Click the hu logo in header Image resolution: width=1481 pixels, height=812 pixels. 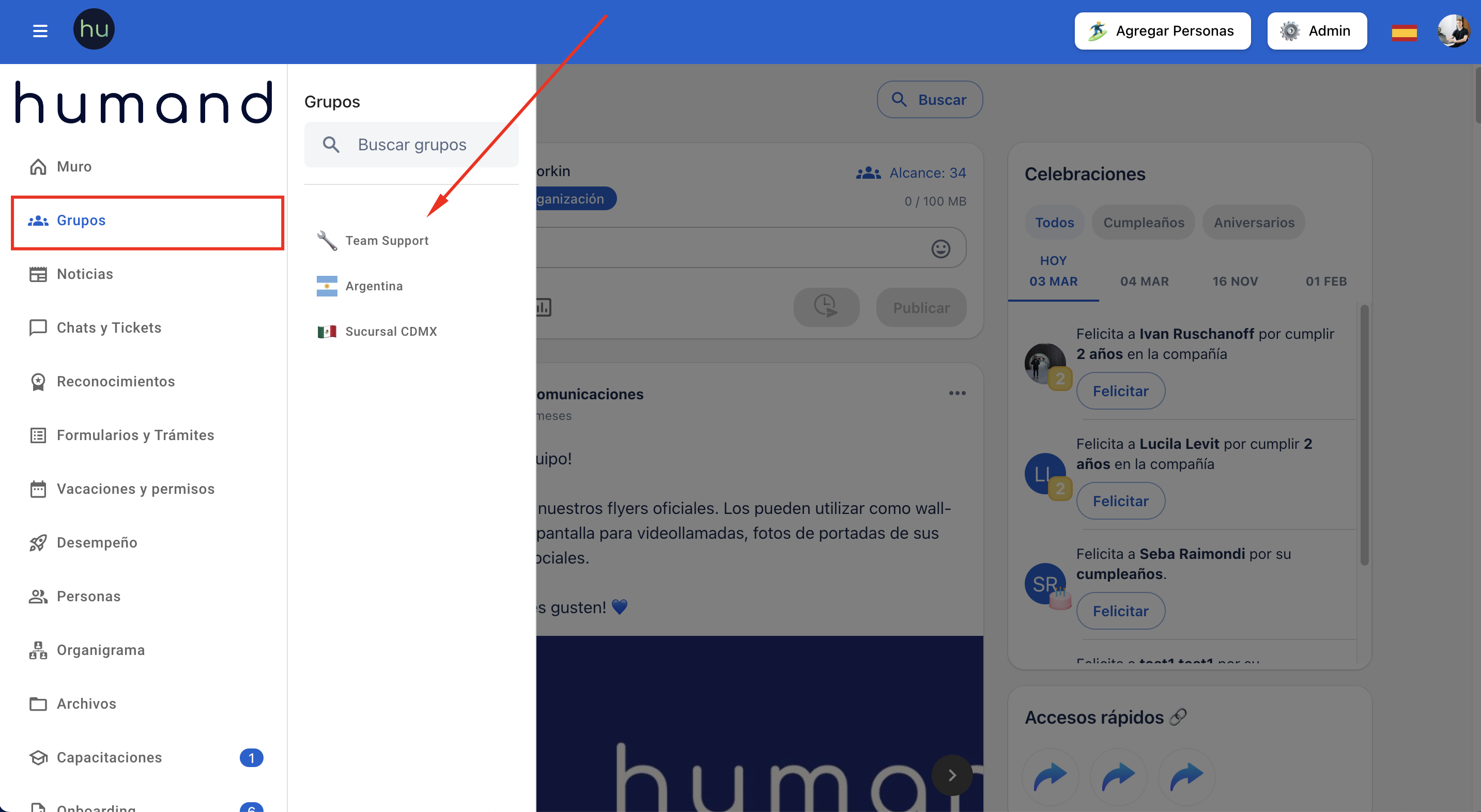coord(94,29)
